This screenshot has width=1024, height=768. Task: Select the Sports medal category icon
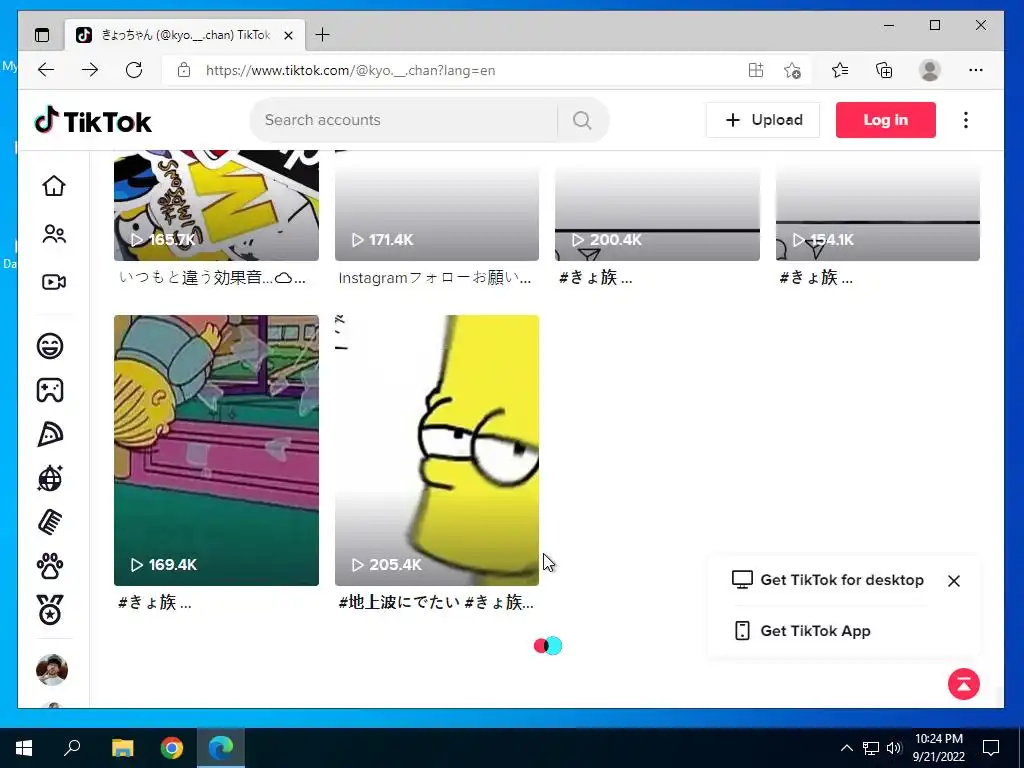pyautogui.click(x=50, y=611)
